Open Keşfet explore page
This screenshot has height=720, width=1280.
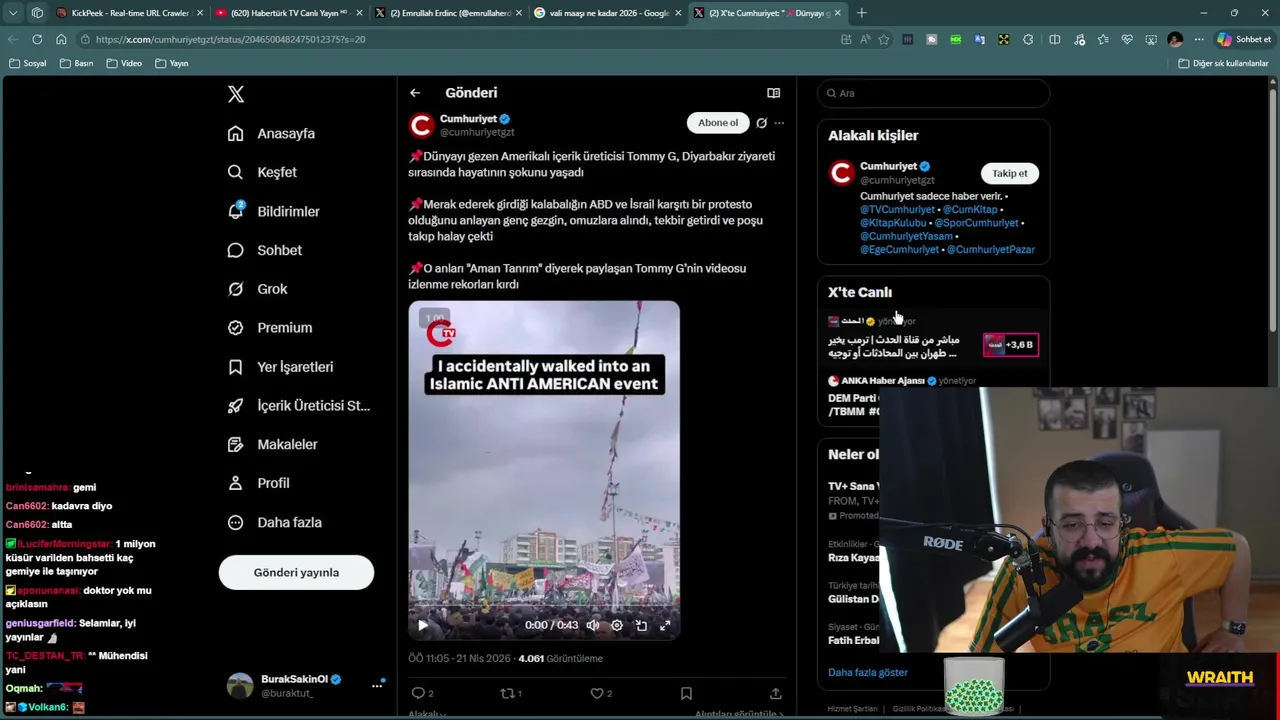pyautogui.click(x=262, y=172)
